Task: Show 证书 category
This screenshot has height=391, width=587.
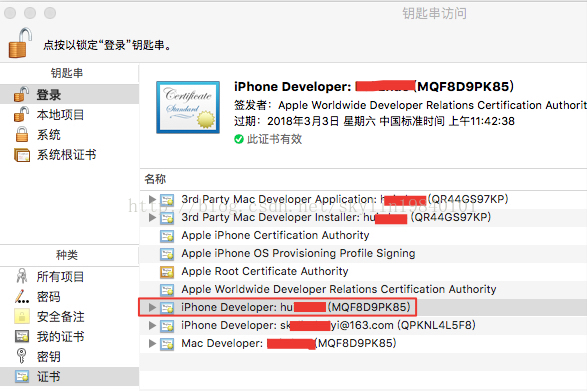Action: [x=48, y=376]
